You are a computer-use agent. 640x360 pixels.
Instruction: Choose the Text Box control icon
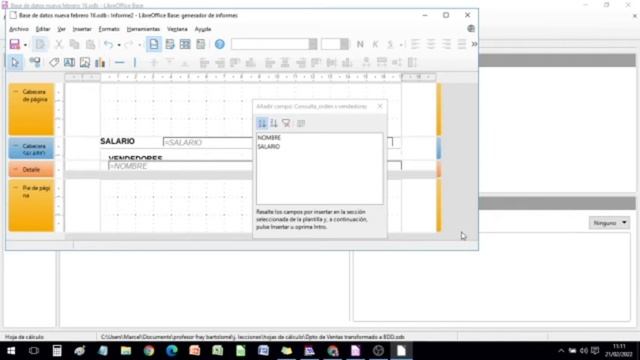(x=69, y=62)
